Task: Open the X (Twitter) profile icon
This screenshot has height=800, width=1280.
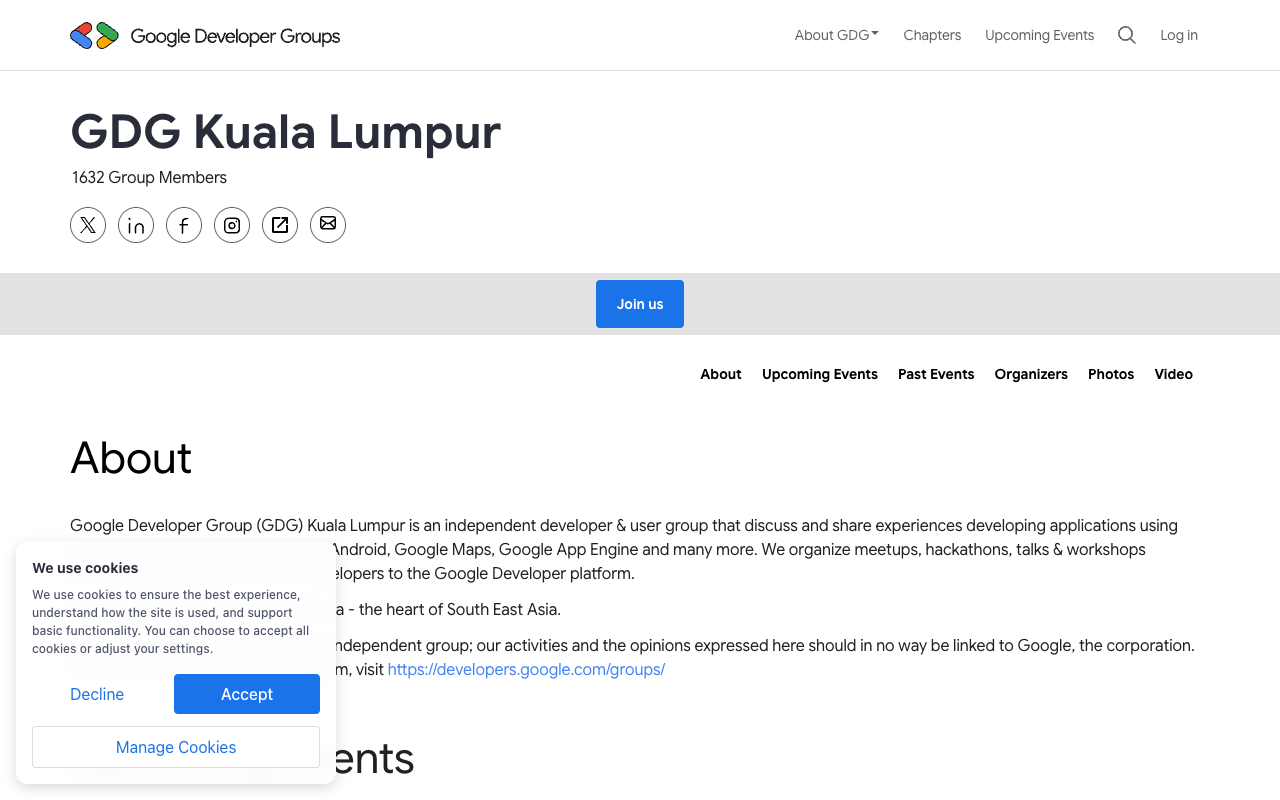Action: (x=88, y=225)
